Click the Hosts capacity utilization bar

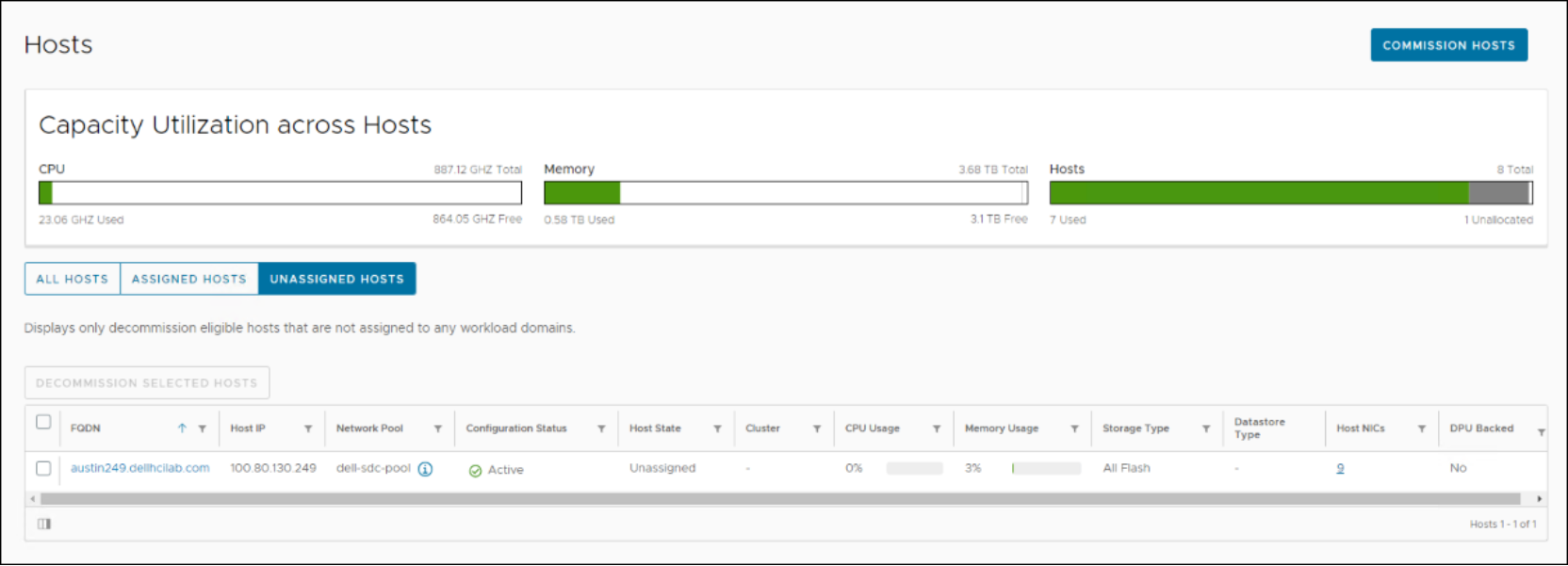click(x=1291, y=193)
